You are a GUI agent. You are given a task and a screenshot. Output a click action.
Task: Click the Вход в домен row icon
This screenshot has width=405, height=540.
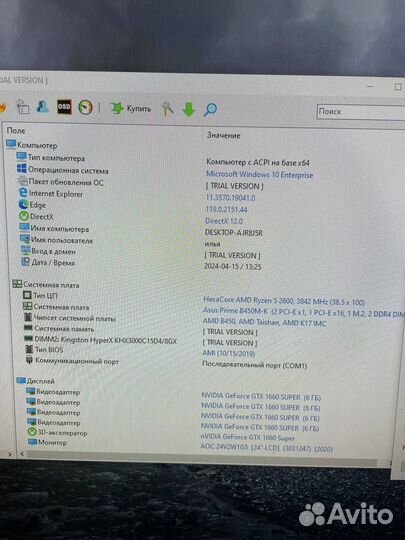(26, 250)
